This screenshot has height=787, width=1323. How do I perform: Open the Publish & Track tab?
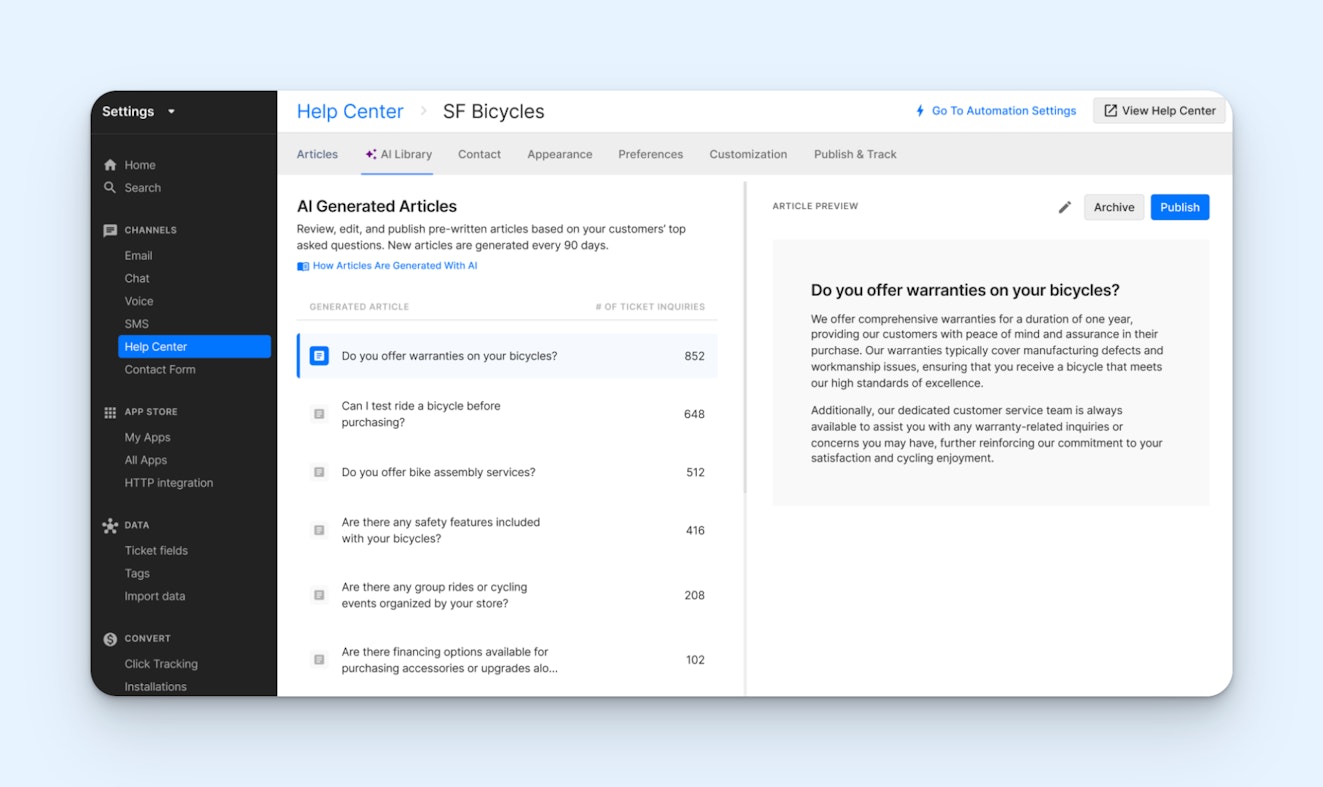pyautogui.click(x=854, y=154)
